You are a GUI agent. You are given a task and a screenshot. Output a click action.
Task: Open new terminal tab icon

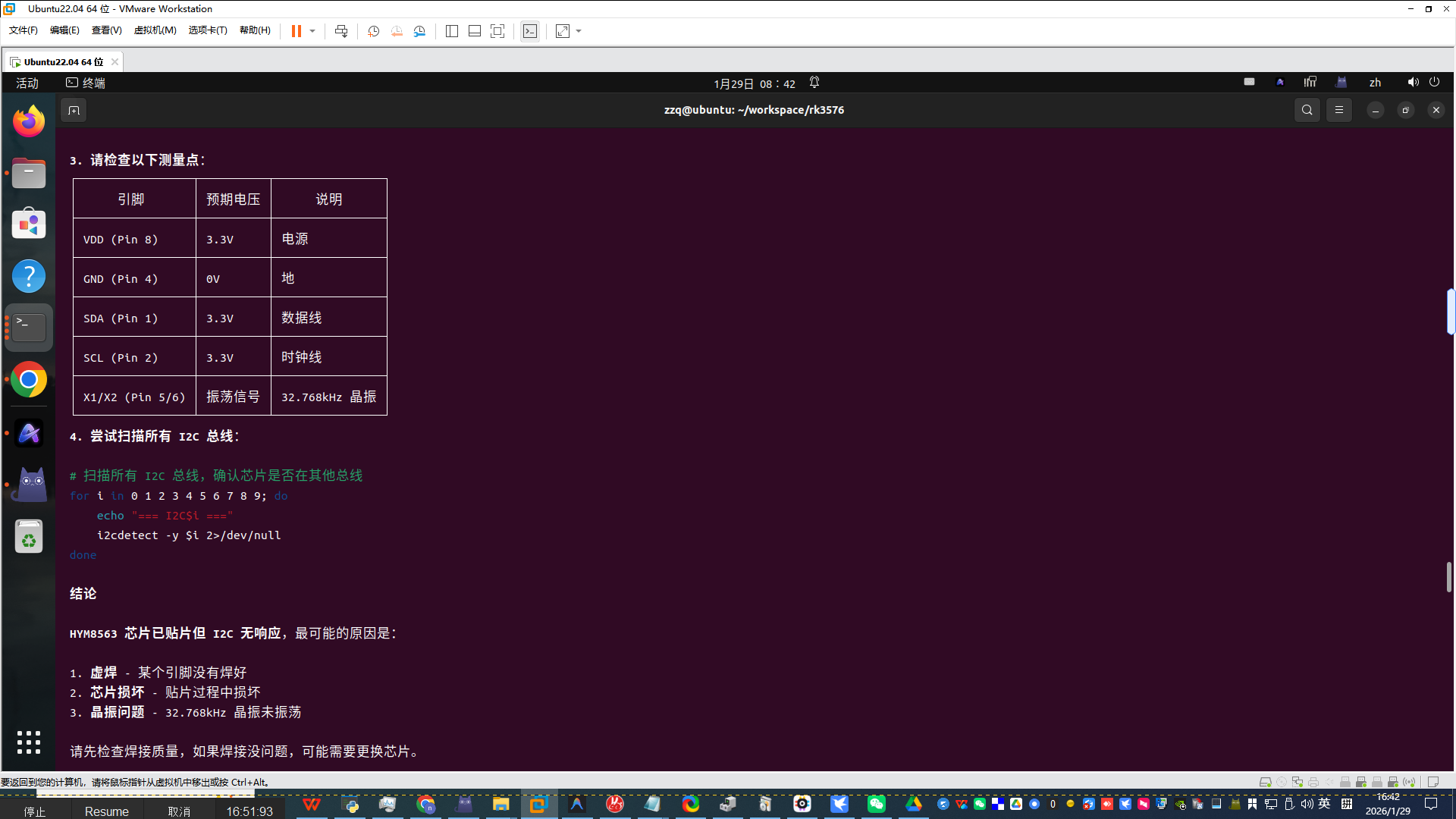[74, 111]
